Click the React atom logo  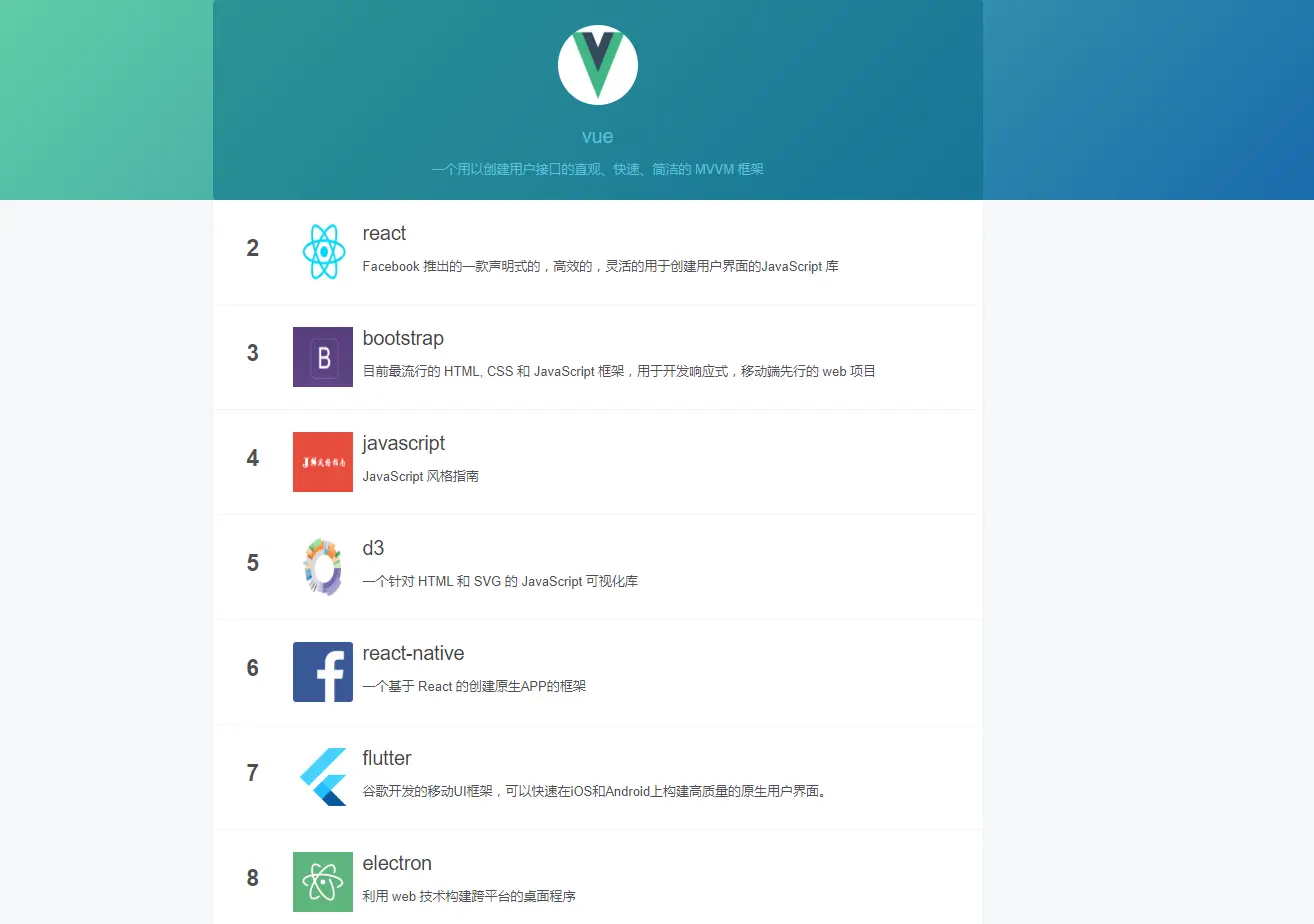click(323, 252)
